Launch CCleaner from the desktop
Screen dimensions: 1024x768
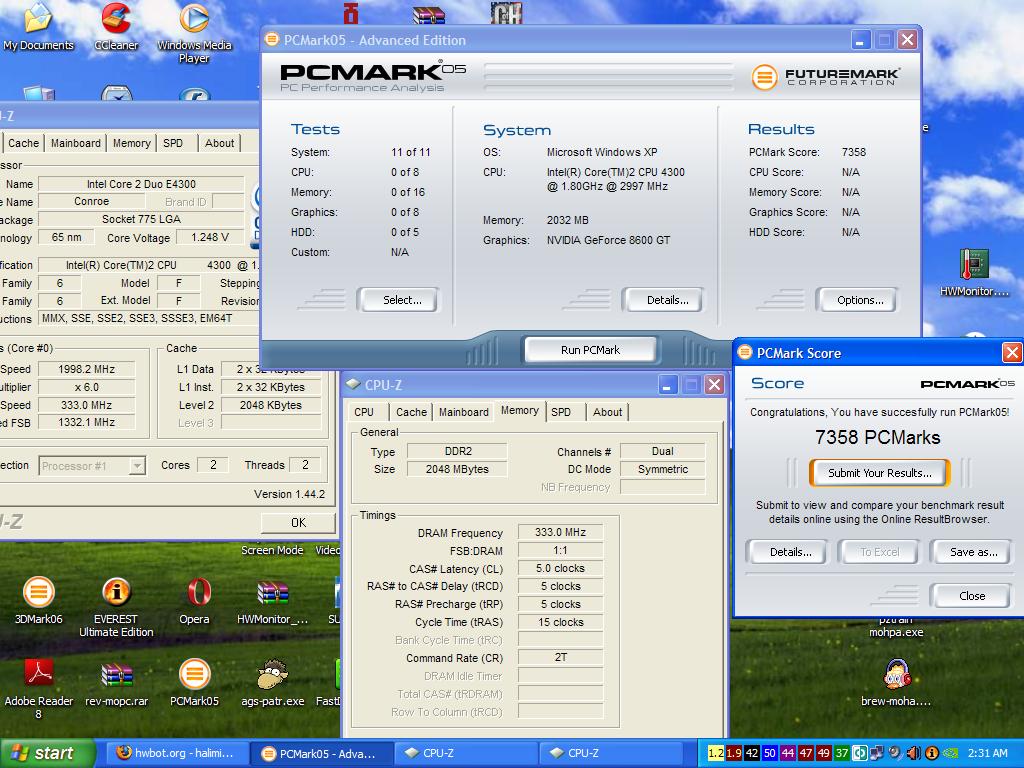(x=116, y=26)
